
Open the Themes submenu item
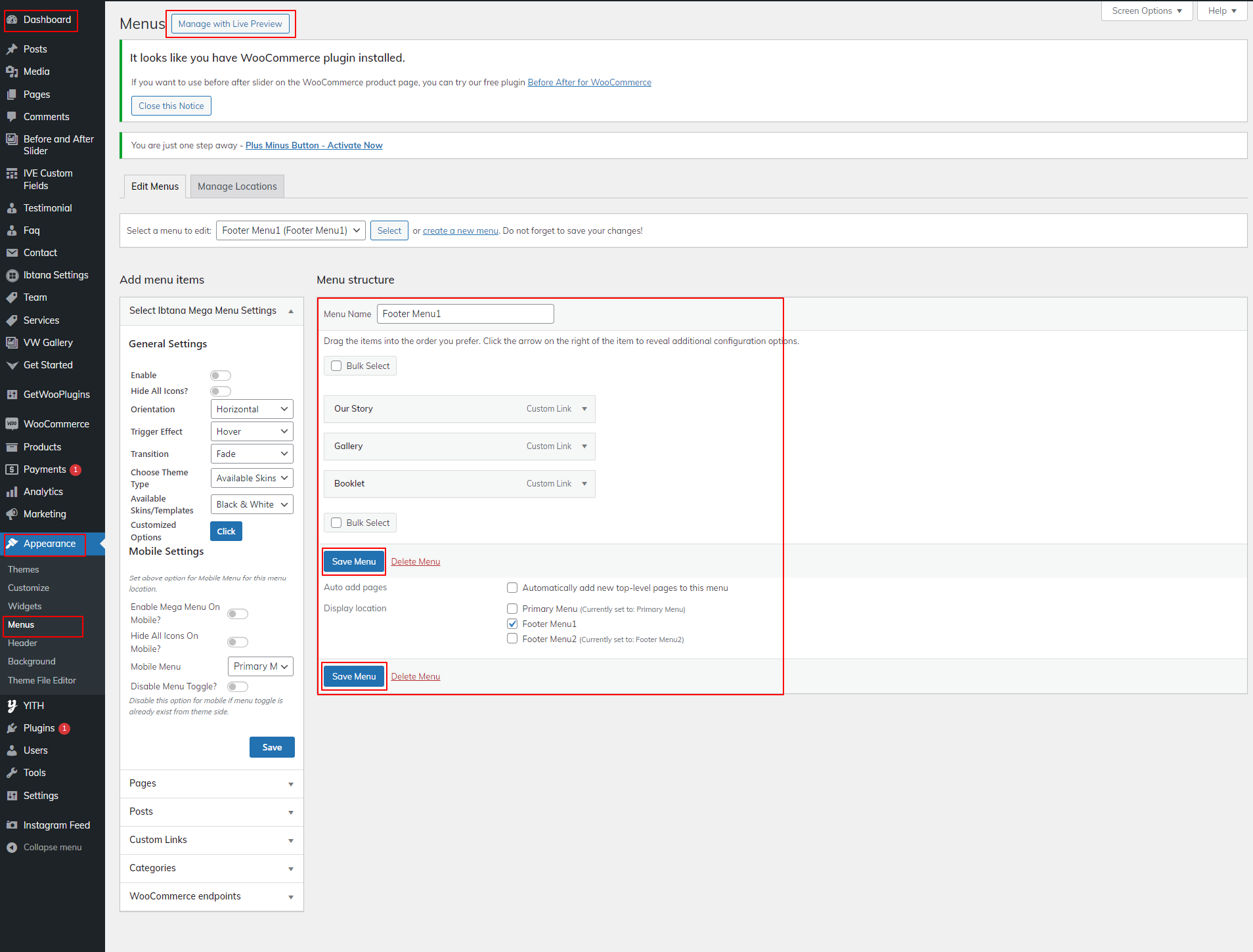(x=24, y=569)
